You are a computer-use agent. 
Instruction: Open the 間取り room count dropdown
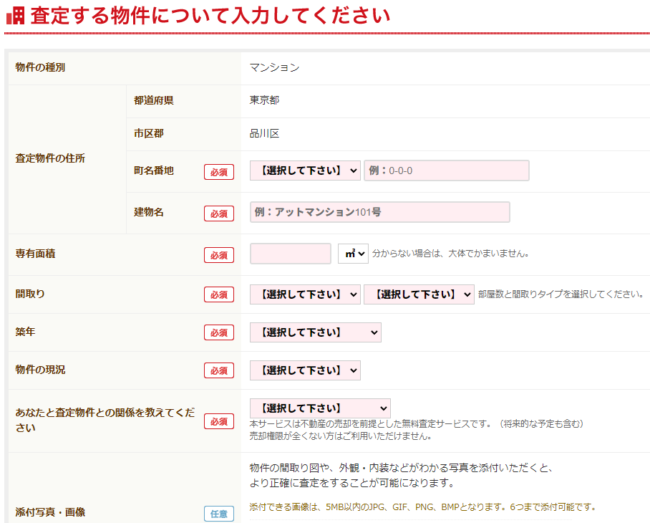pos(305,295)
